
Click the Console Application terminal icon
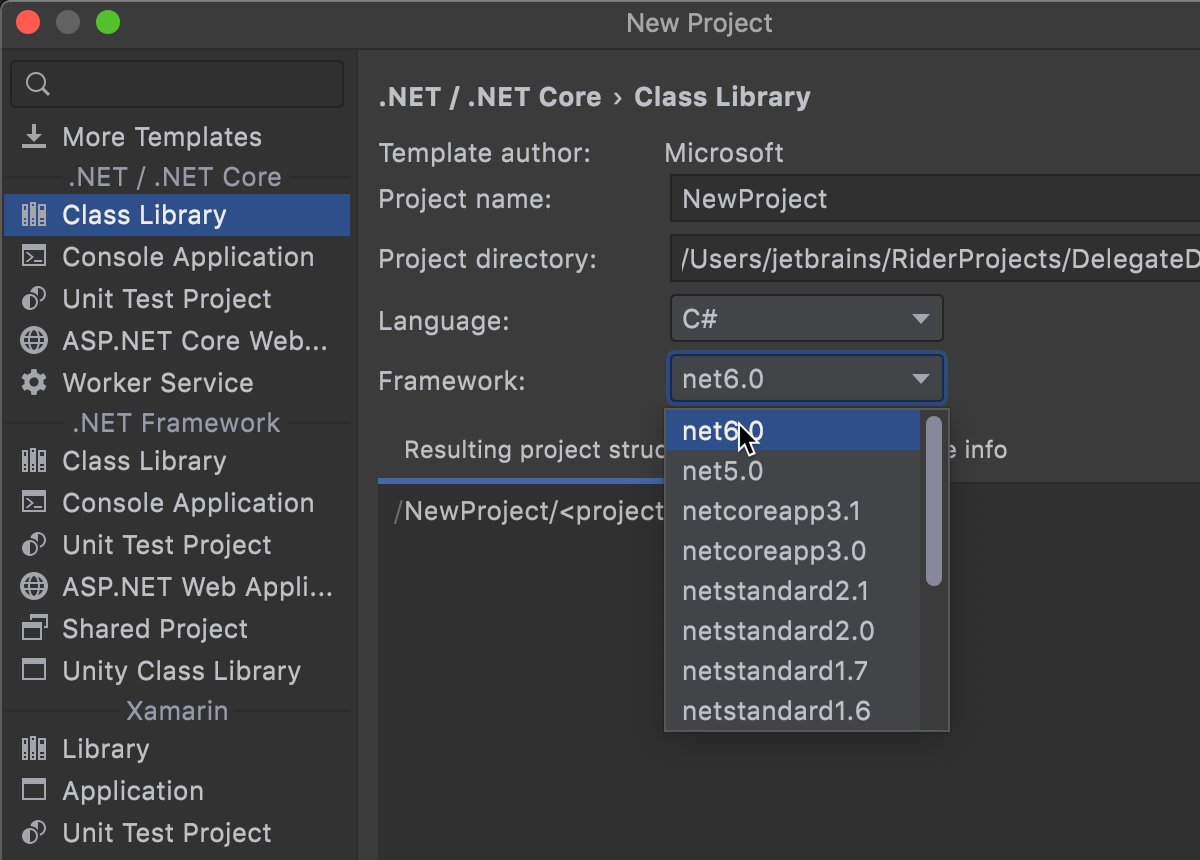pos(36,257)
